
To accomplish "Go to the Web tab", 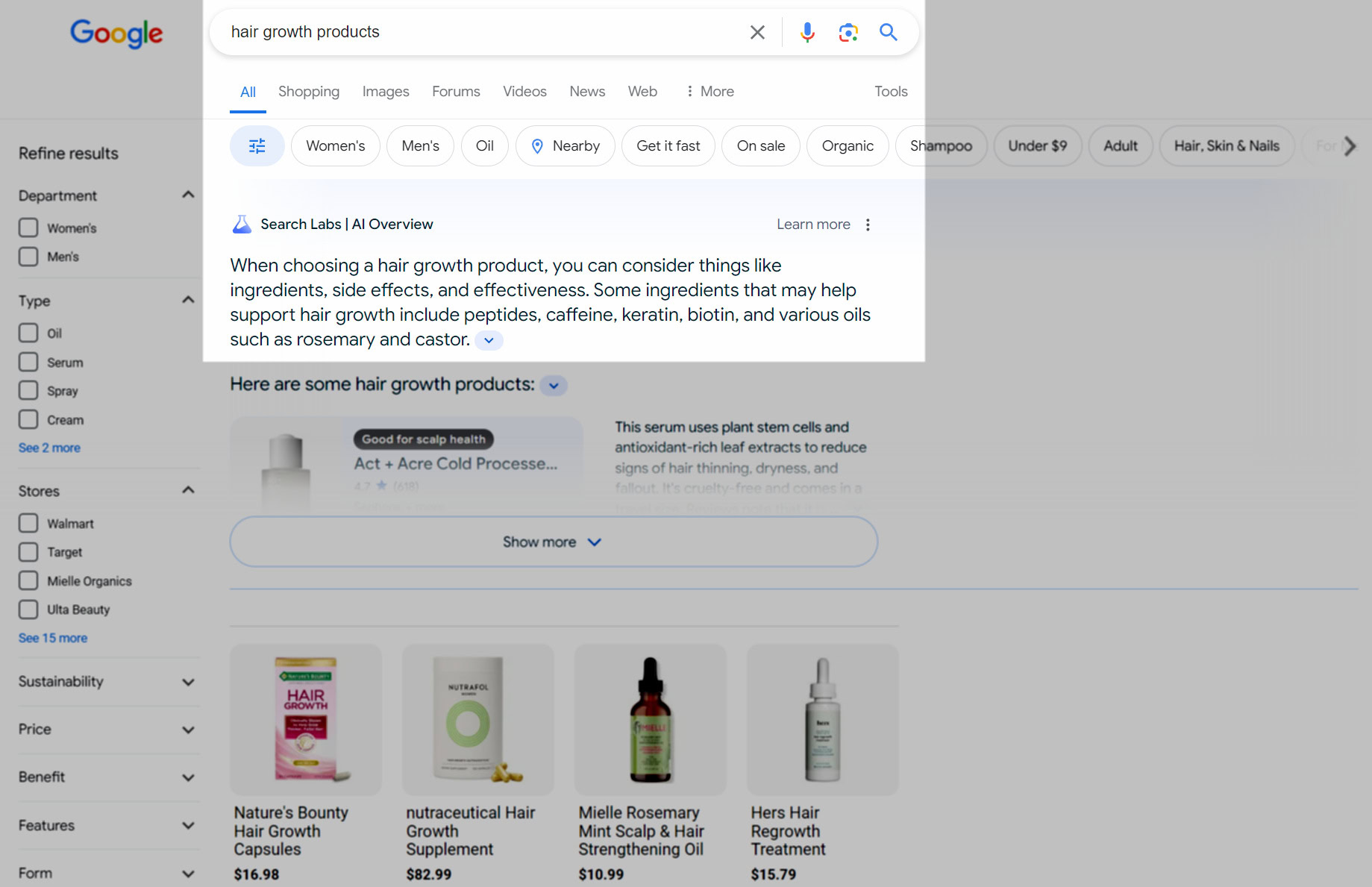I will [642, 92].
